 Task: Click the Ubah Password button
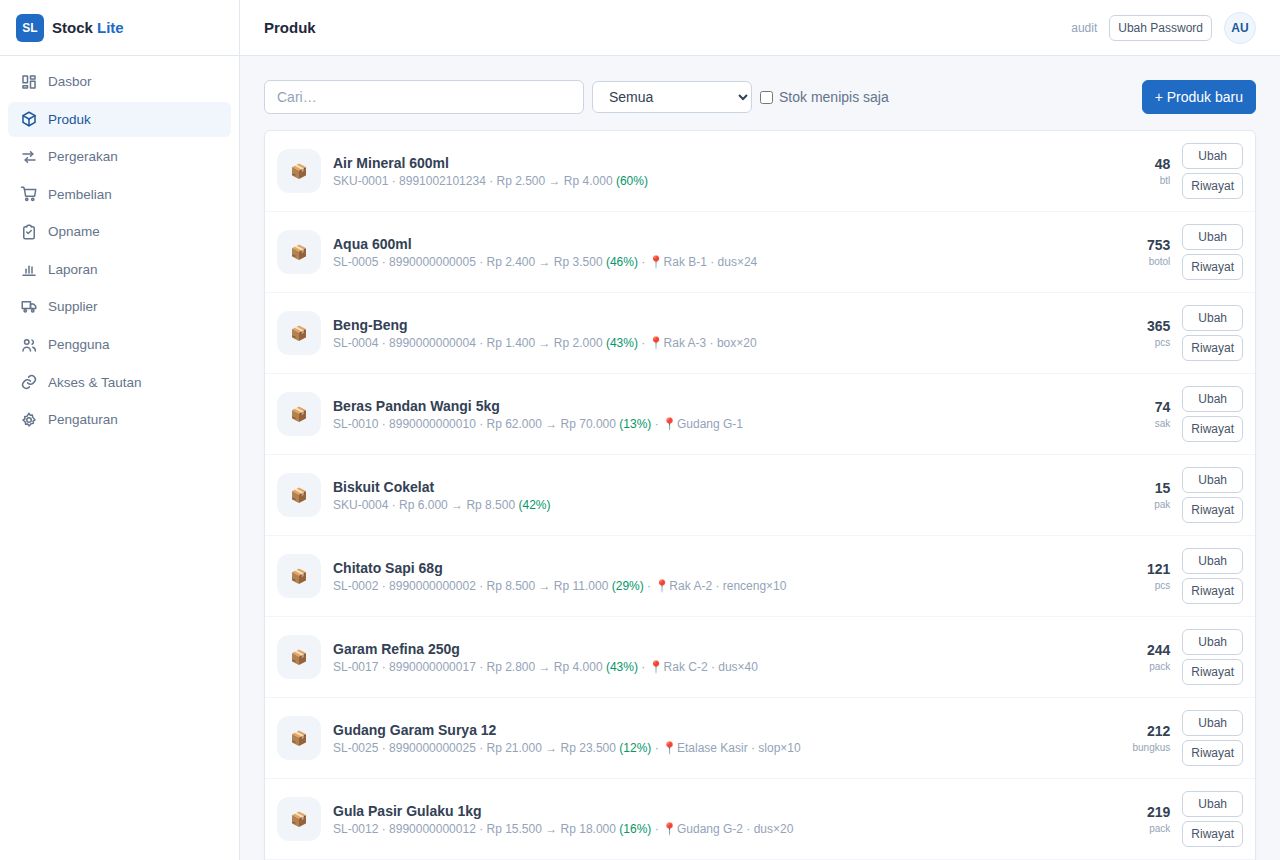point(1160,28)
